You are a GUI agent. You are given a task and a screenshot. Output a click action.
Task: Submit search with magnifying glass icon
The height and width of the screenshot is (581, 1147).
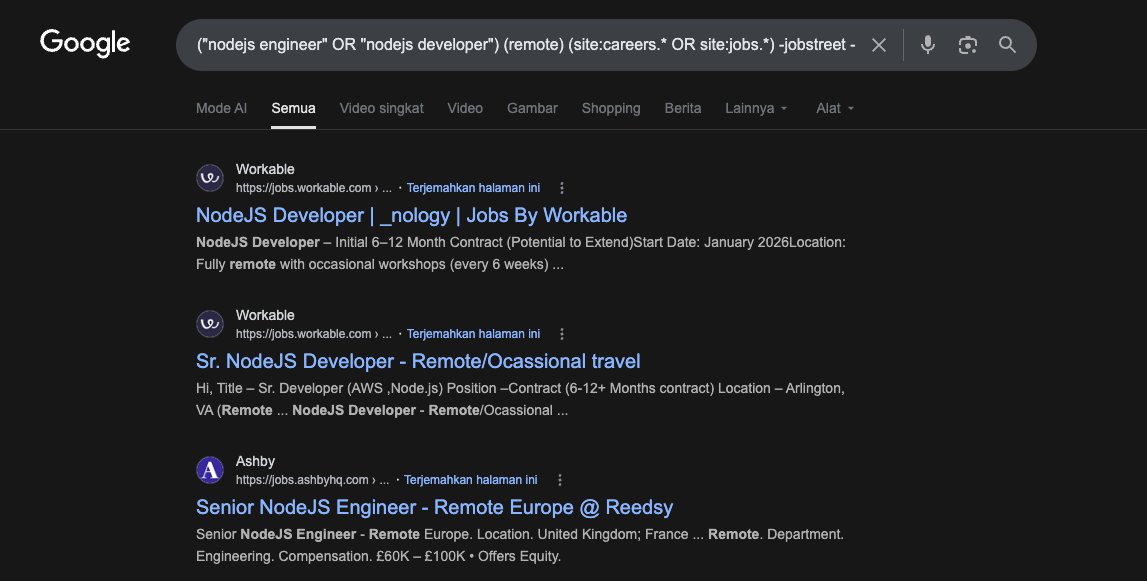pyautogui.click(x=1007, y=45)
